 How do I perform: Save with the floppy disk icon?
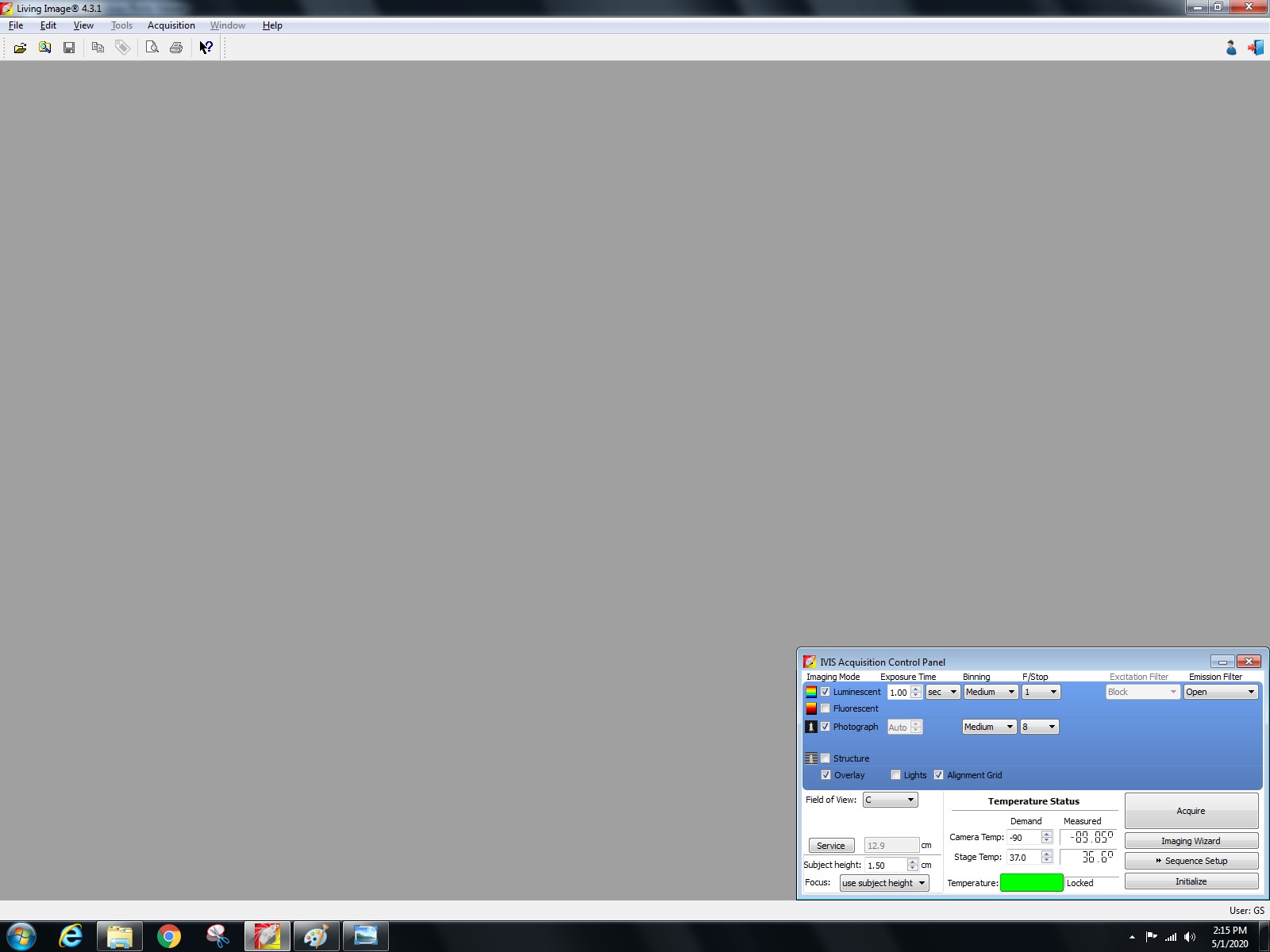69,48
